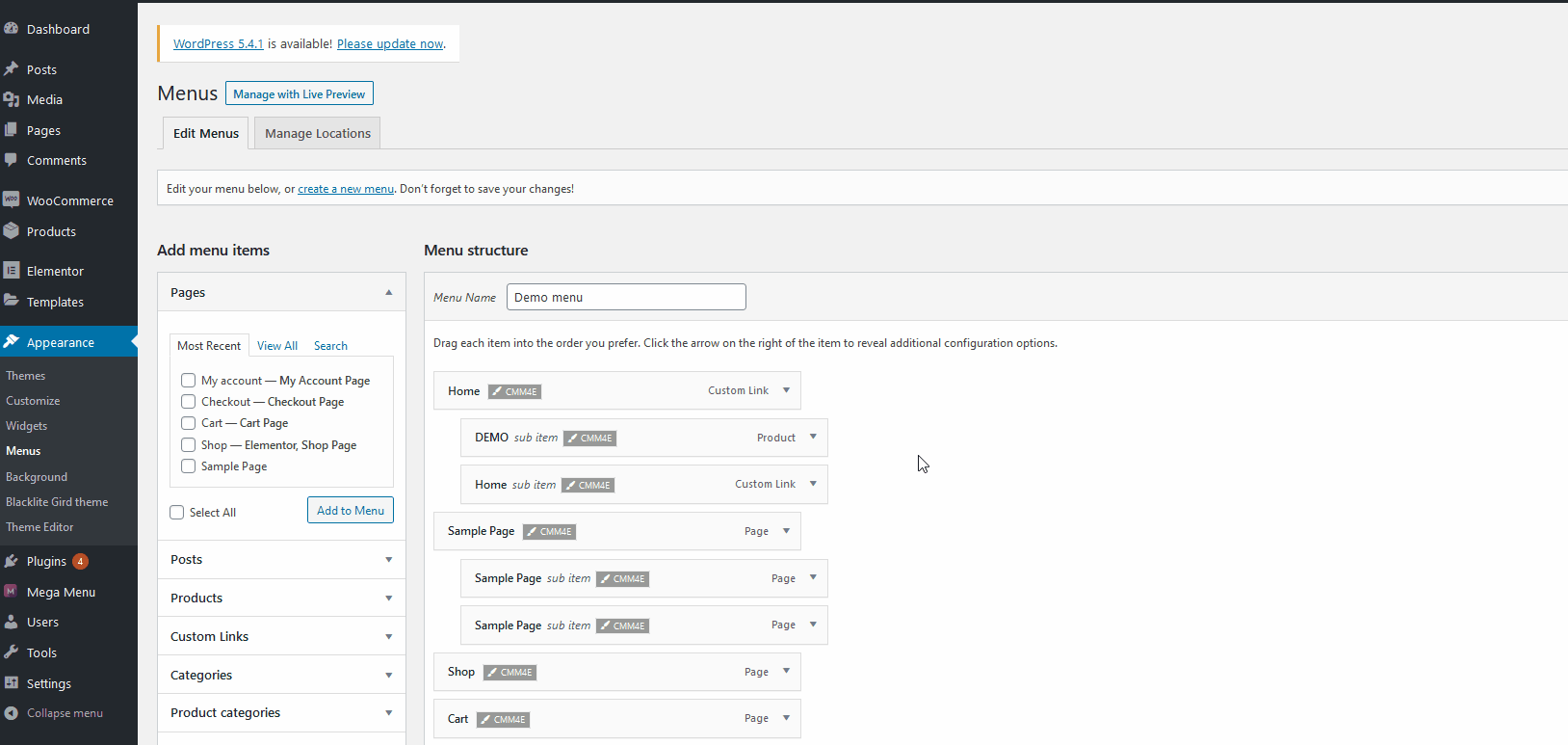Click the WooCommerce icon in sidebar
The image size is (1568, 745).
pyautogui.click(x=12, y=200)
